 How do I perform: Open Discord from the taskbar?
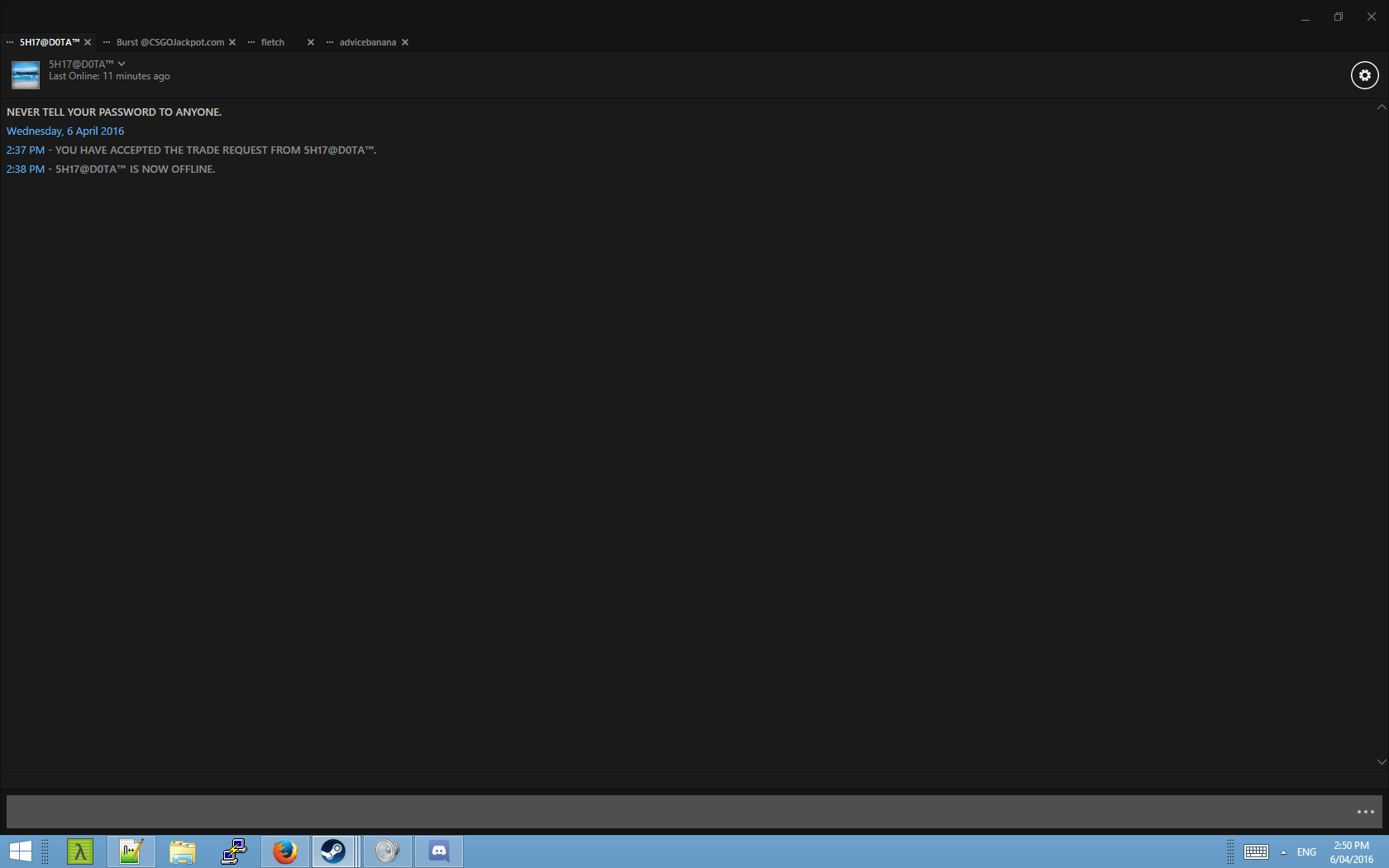(x=439, y=851)
